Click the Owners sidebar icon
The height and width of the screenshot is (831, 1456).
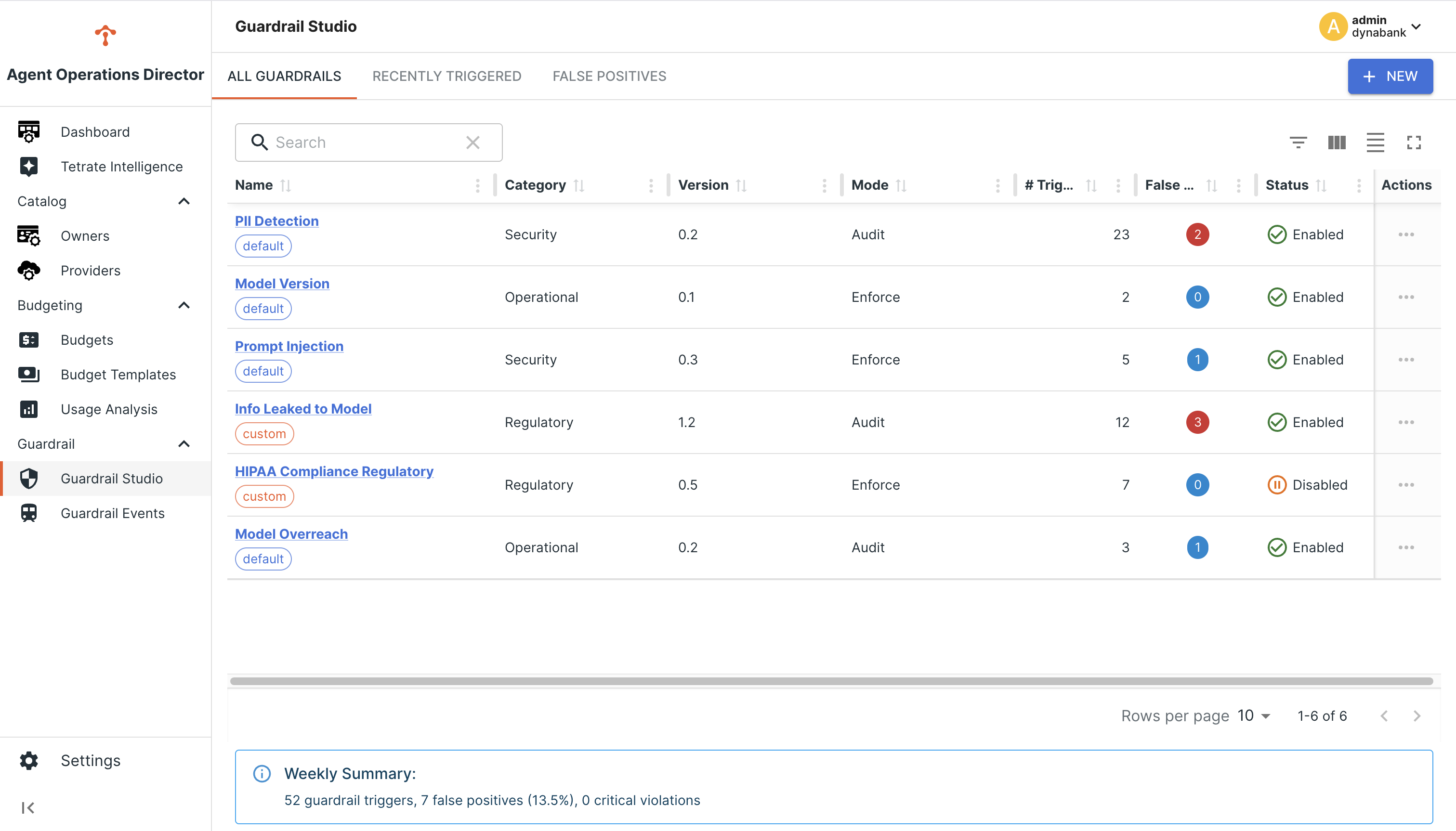(28, 236)
